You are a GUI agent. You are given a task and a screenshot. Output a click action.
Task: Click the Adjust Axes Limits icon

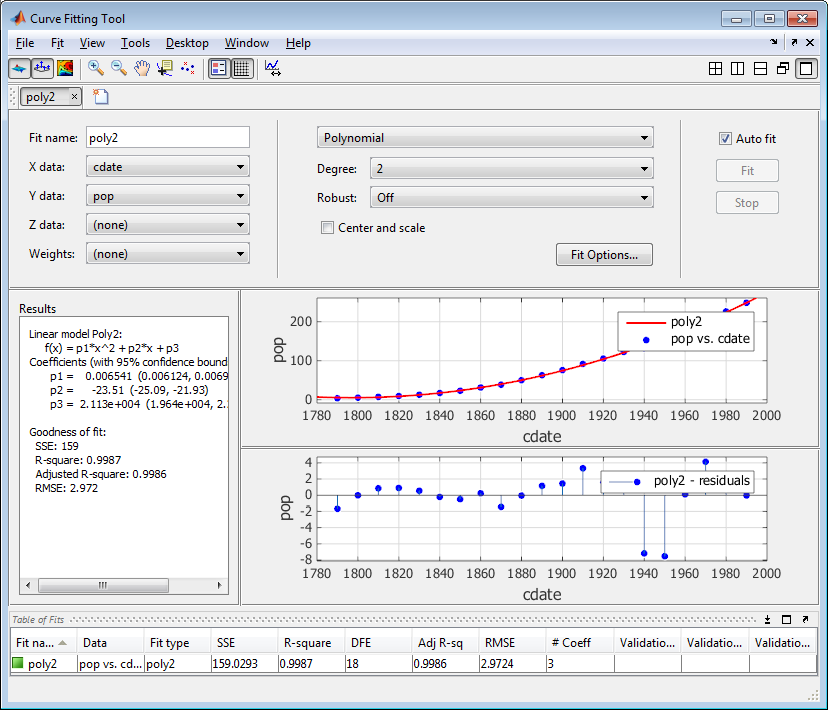pos(273,68)
